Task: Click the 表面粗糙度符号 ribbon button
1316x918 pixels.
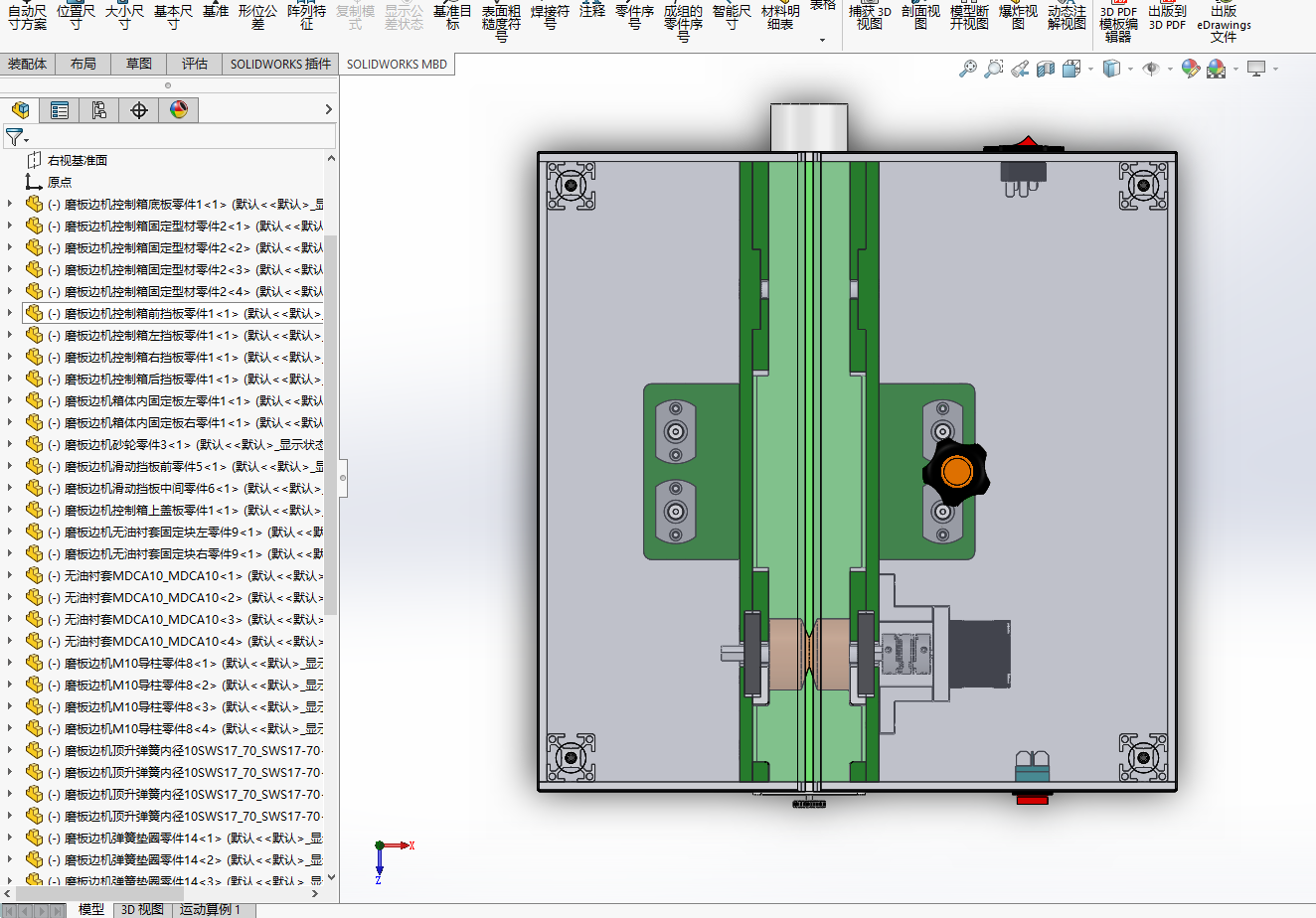Action: click(502, 20)
